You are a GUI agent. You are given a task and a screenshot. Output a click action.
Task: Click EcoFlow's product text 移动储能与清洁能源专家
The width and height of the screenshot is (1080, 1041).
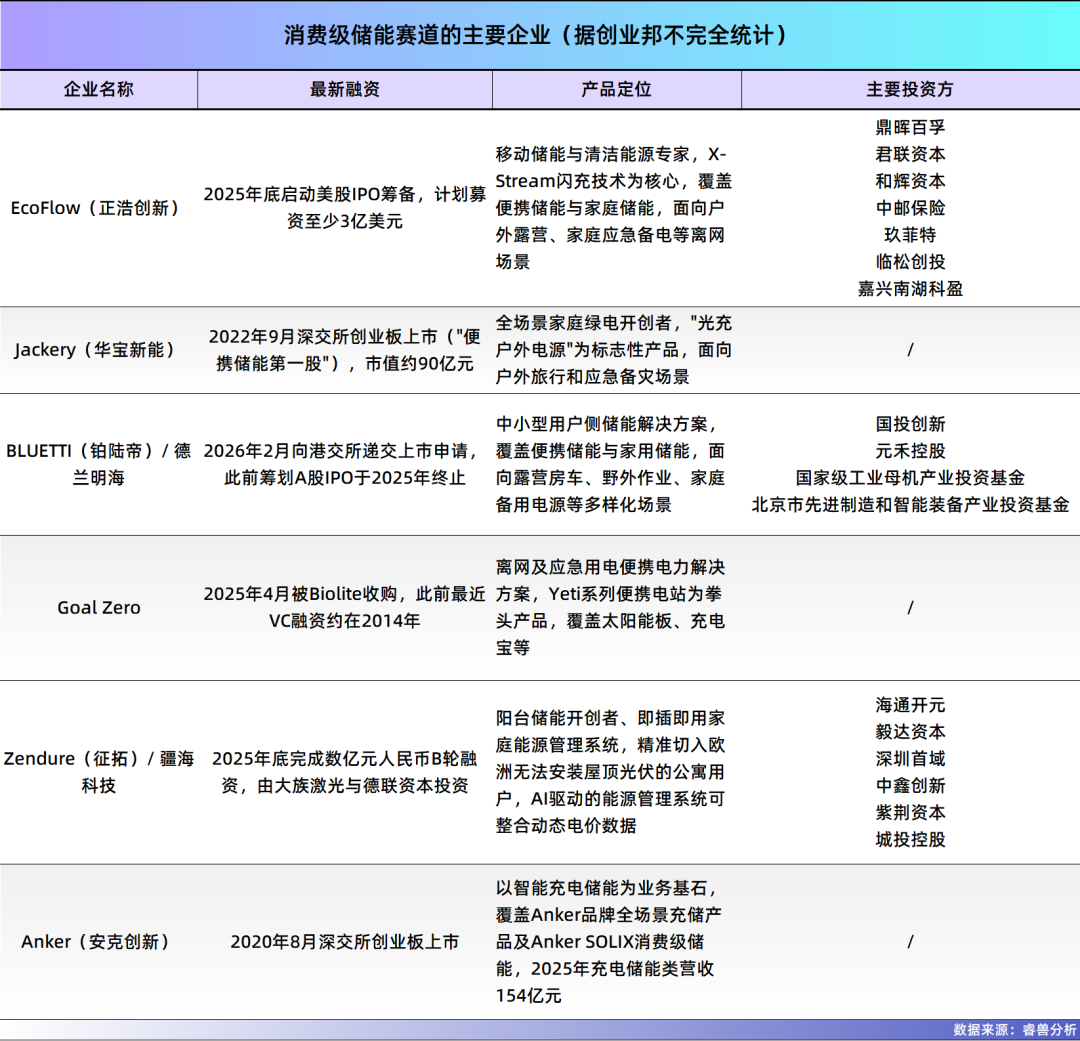(x=592, y=154)
